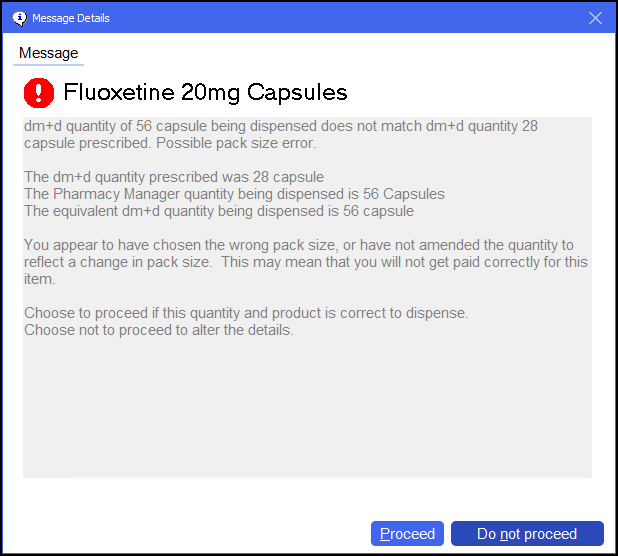618x556 pixels.
Task: Click line 'Pharmacy Manager quantity being dispensed'
Action: tap(234, 194)
